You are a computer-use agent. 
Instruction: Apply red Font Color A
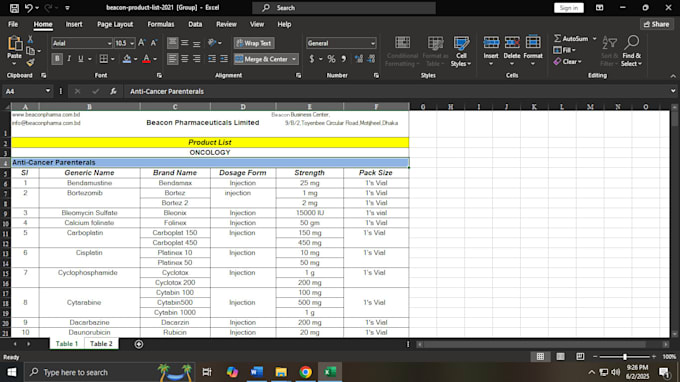pos(146,59)
